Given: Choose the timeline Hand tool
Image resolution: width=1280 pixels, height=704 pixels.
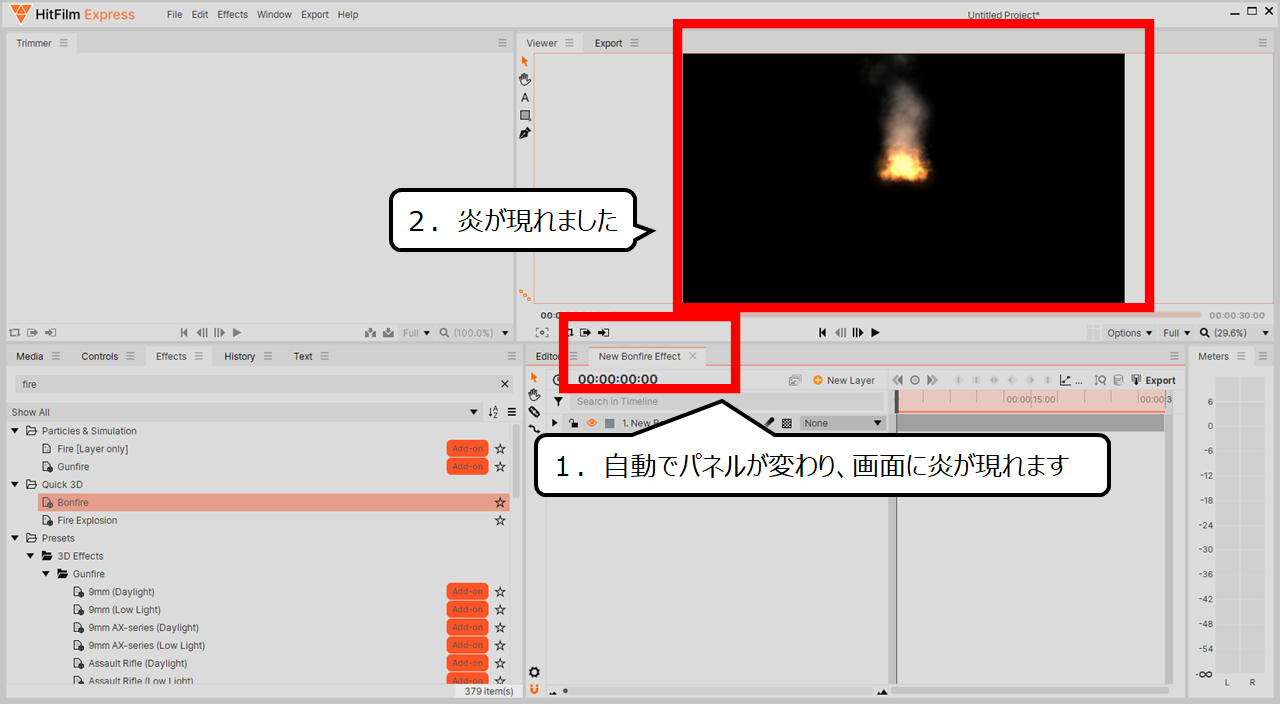Looking at the screenshot, I should coord(534,395).
